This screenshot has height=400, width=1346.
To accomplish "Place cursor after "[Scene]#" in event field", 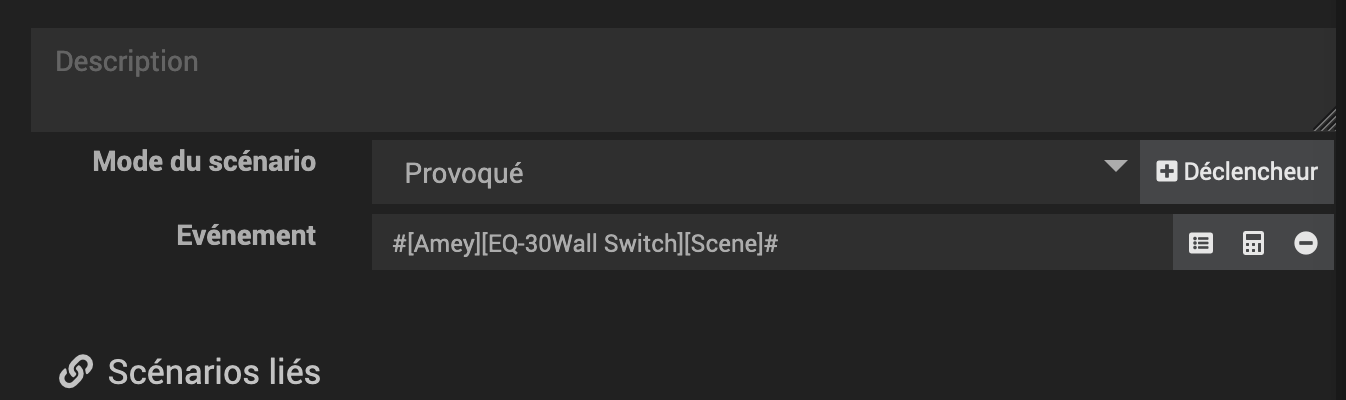I will point(780,243).
